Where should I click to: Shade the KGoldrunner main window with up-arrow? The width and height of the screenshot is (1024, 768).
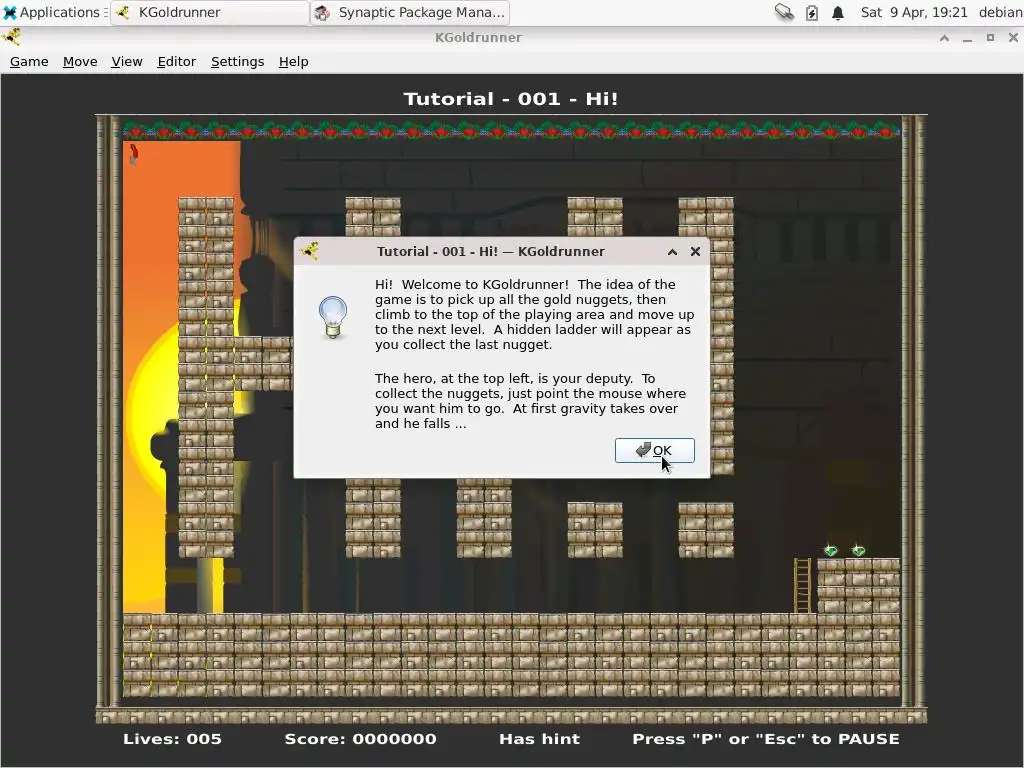pyautogui.click(x=944, y=38)
